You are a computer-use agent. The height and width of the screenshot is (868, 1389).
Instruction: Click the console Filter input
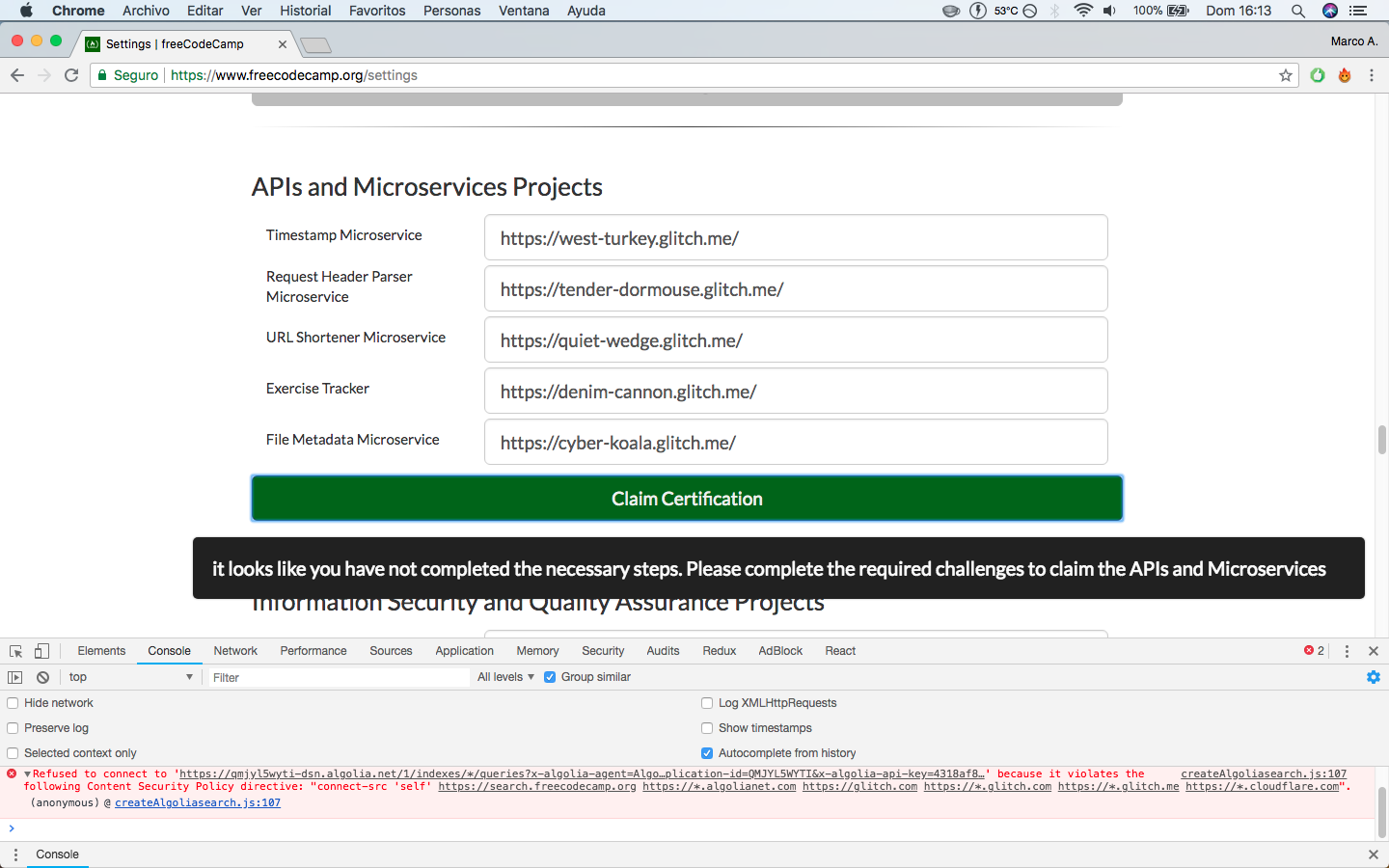point(338,677)
